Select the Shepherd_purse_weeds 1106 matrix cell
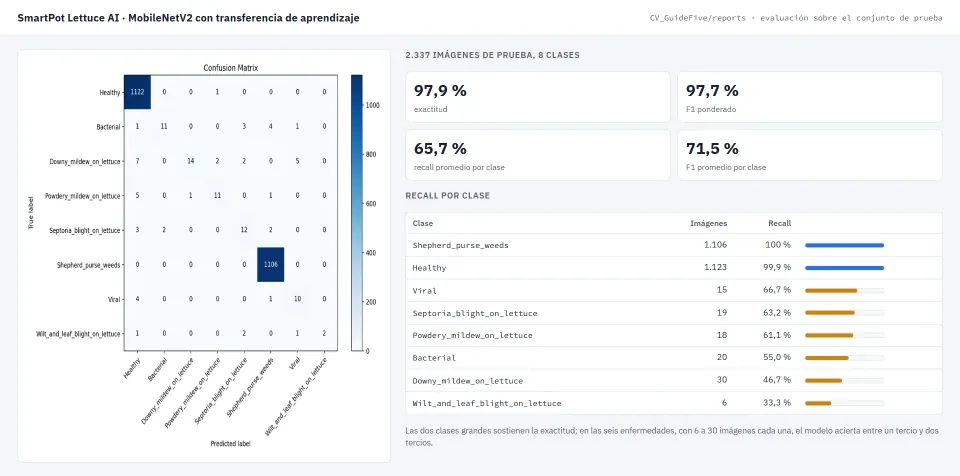Screen dimensions: 960x476 271,265
